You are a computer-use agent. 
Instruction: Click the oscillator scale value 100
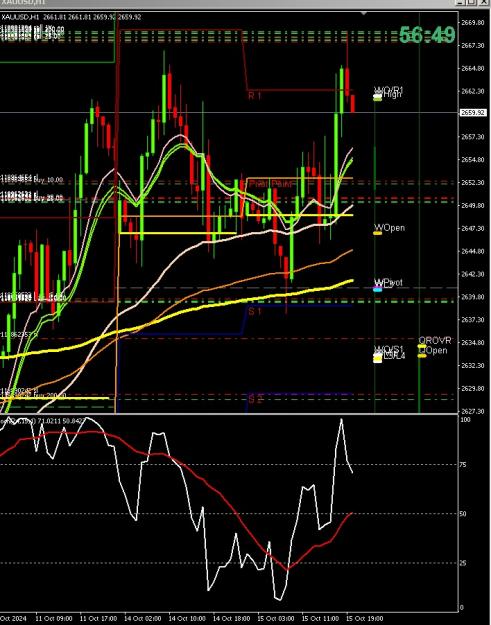tap(465, 420)
